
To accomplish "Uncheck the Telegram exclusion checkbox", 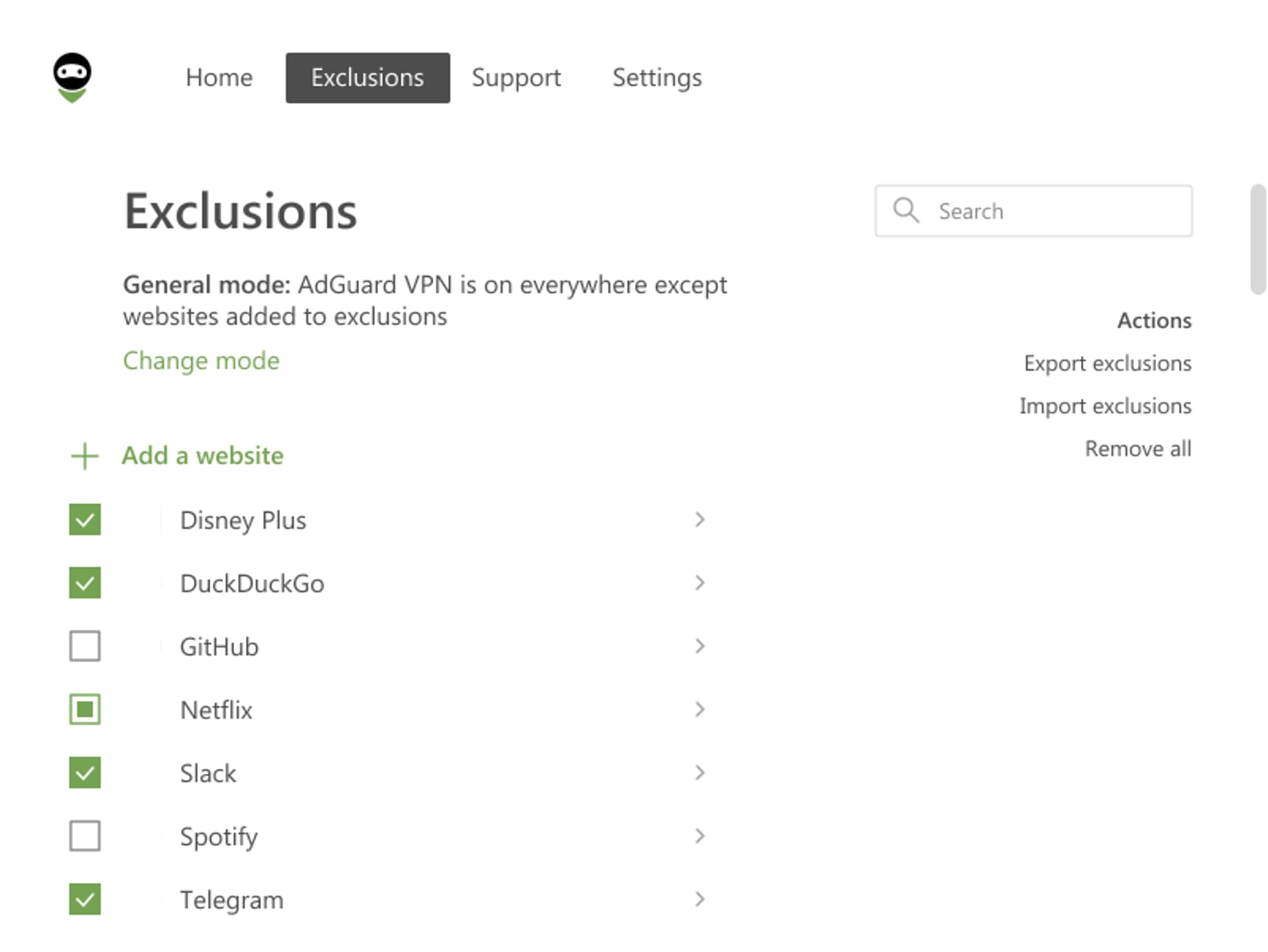I will pos(85,900).
